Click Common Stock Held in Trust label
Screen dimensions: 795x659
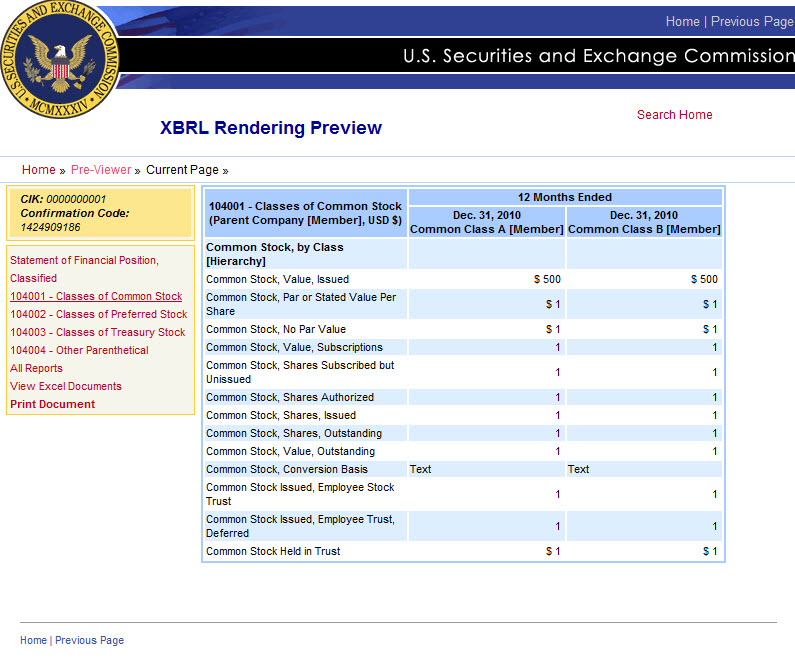(x=273, y=552)
